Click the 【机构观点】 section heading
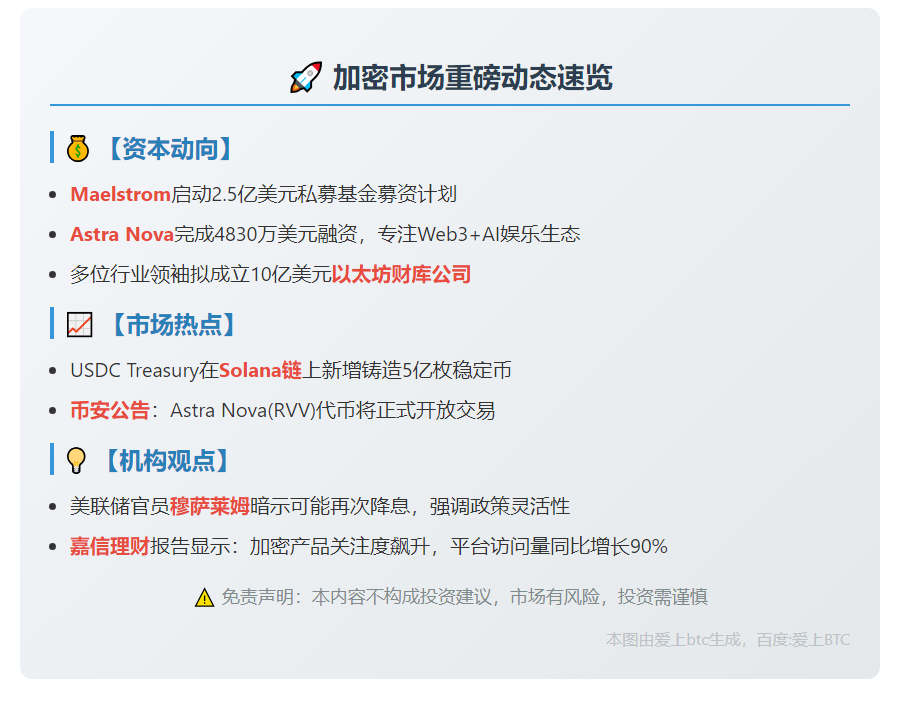Screen dimensions: 900x710 [167, 461]
